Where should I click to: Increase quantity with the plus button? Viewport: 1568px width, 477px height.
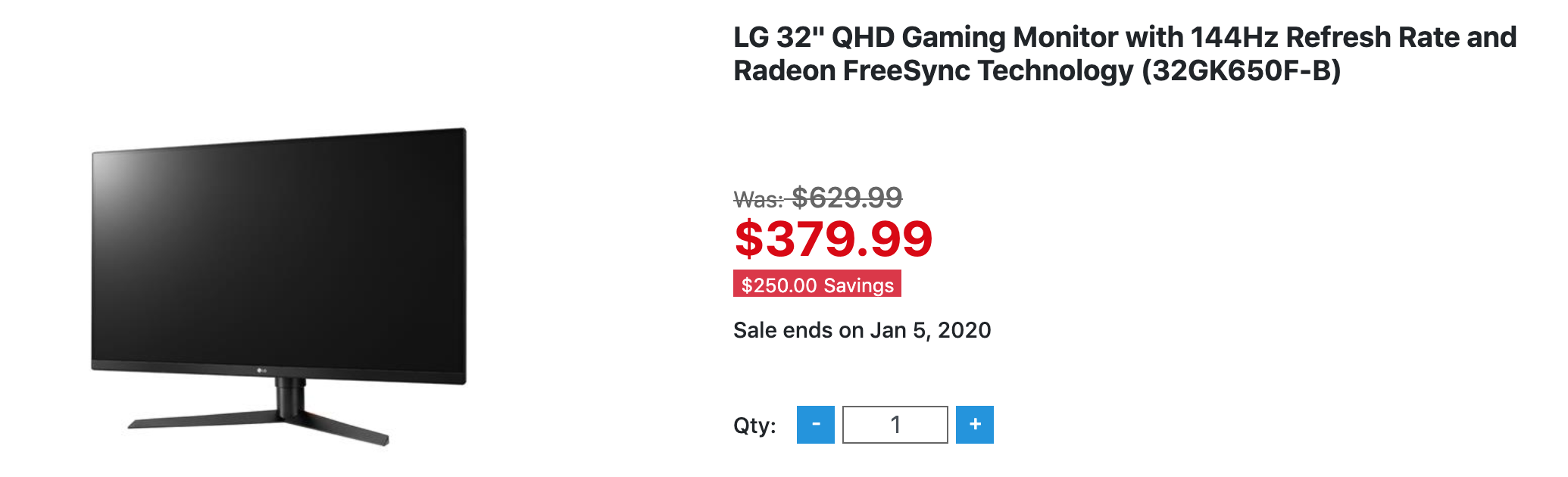pyautogui.click(x=974, y=425)
